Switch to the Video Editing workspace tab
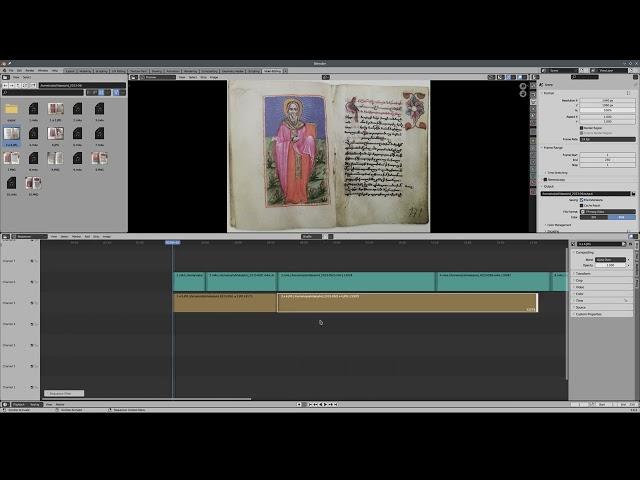Screen dimensions: 640x480 click(272, 71)
